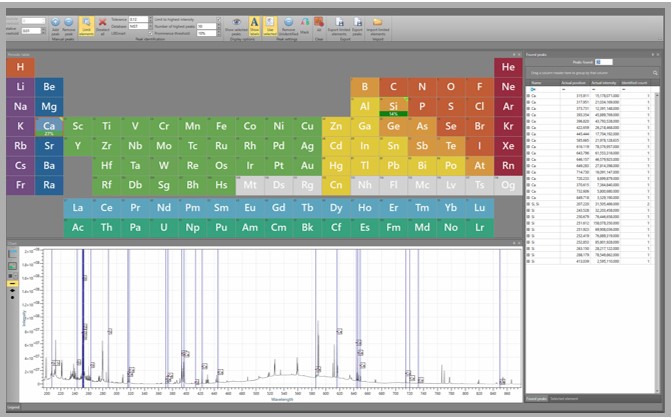672x418 pixels.
Task: Select the line-with-marker style icon
Action: pyautogui.click(x=12, y=291)
